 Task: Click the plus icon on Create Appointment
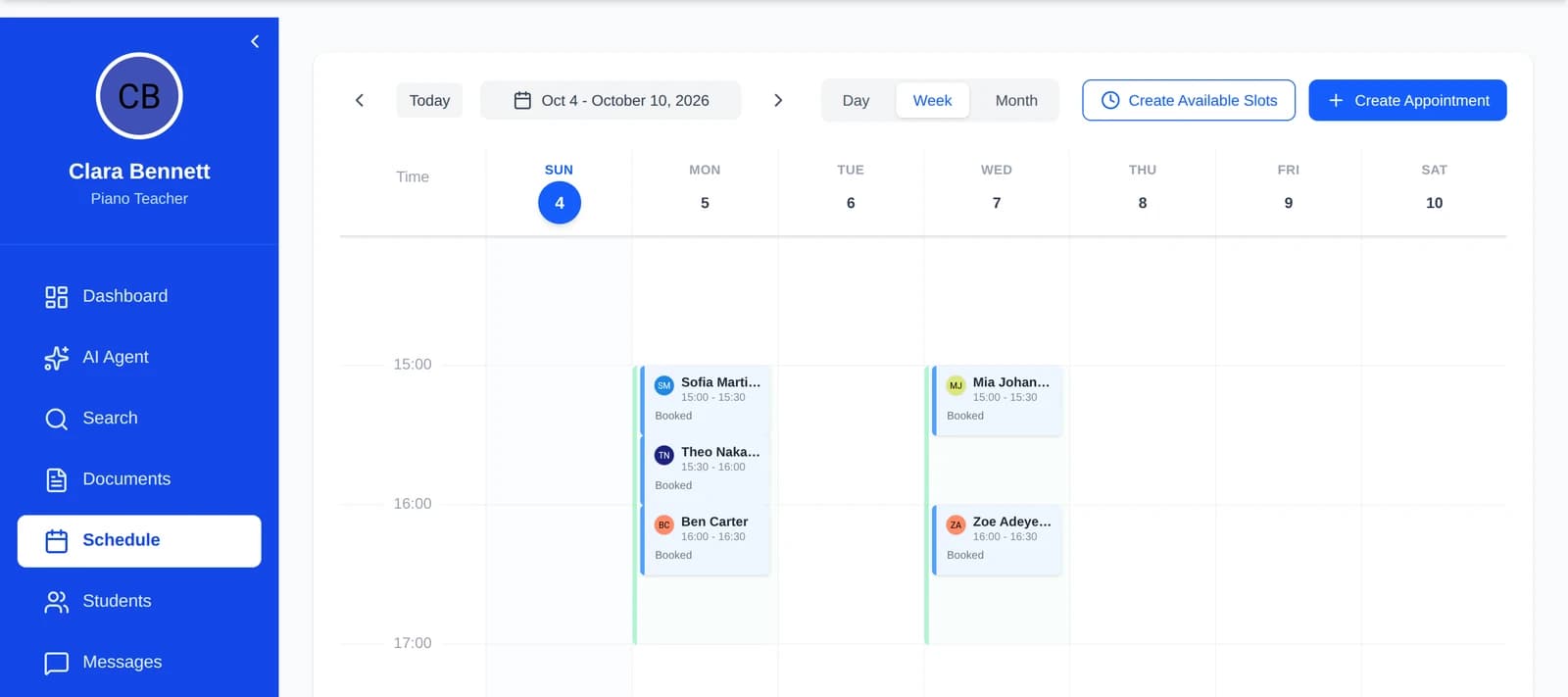pos(1336,100)
